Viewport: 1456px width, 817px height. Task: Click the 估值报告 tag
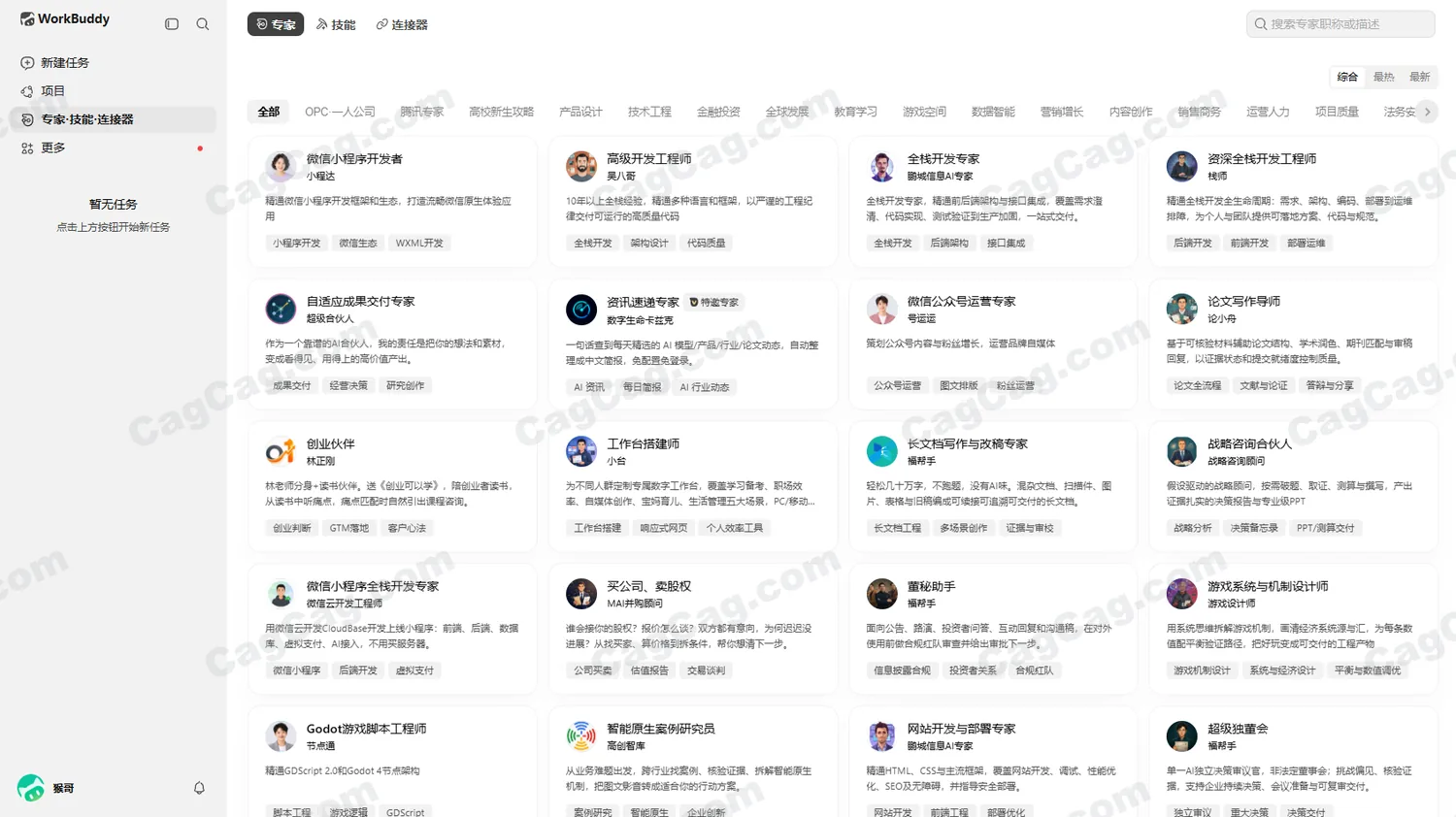click(649, 670)
